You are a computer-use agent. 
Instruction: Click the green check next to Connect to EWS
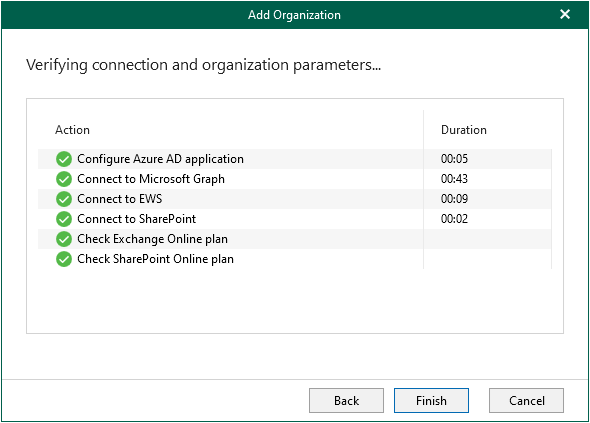pyautogui.click(x=64, y=199)
